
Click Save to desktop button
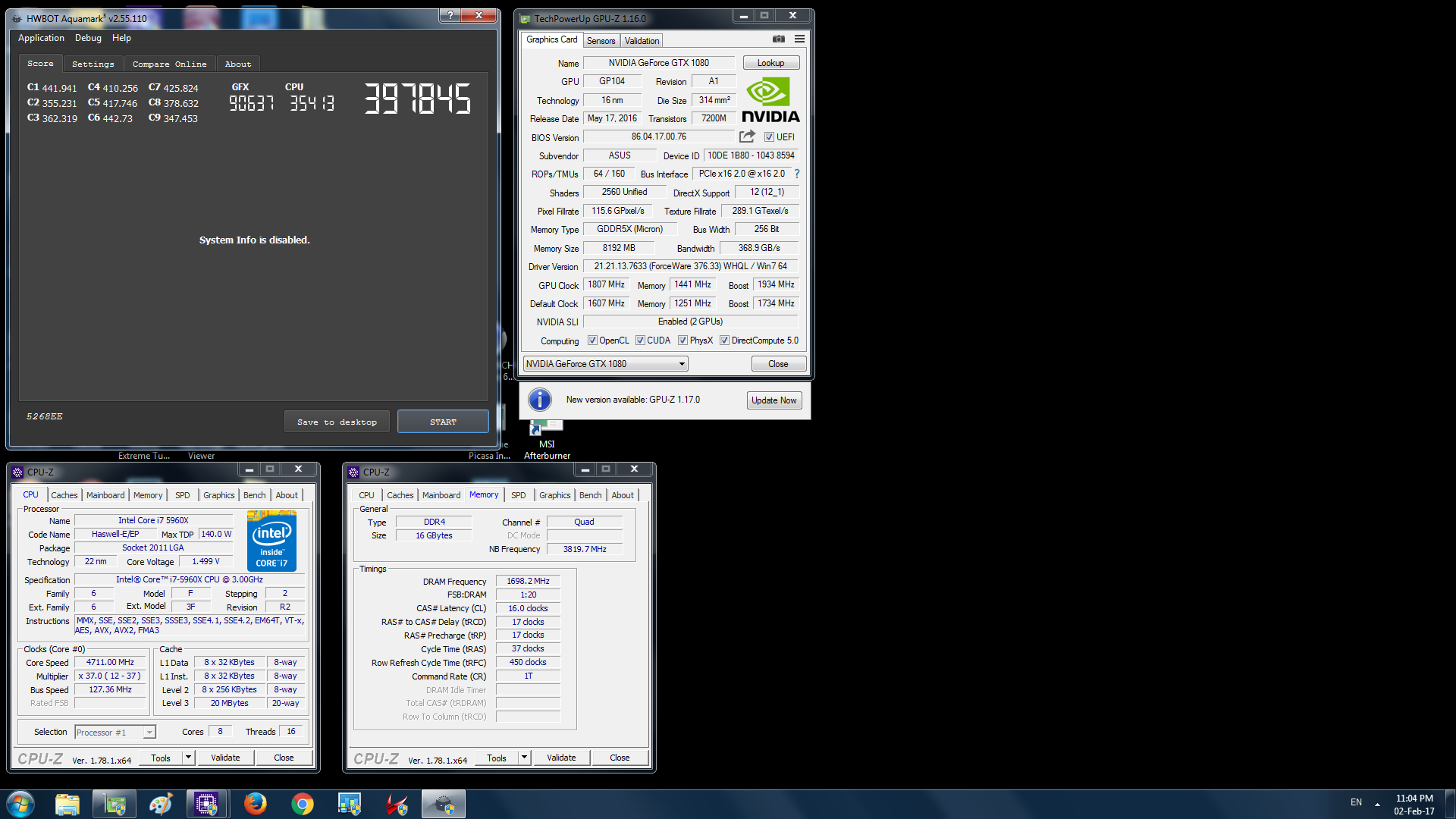pos(337,422)
